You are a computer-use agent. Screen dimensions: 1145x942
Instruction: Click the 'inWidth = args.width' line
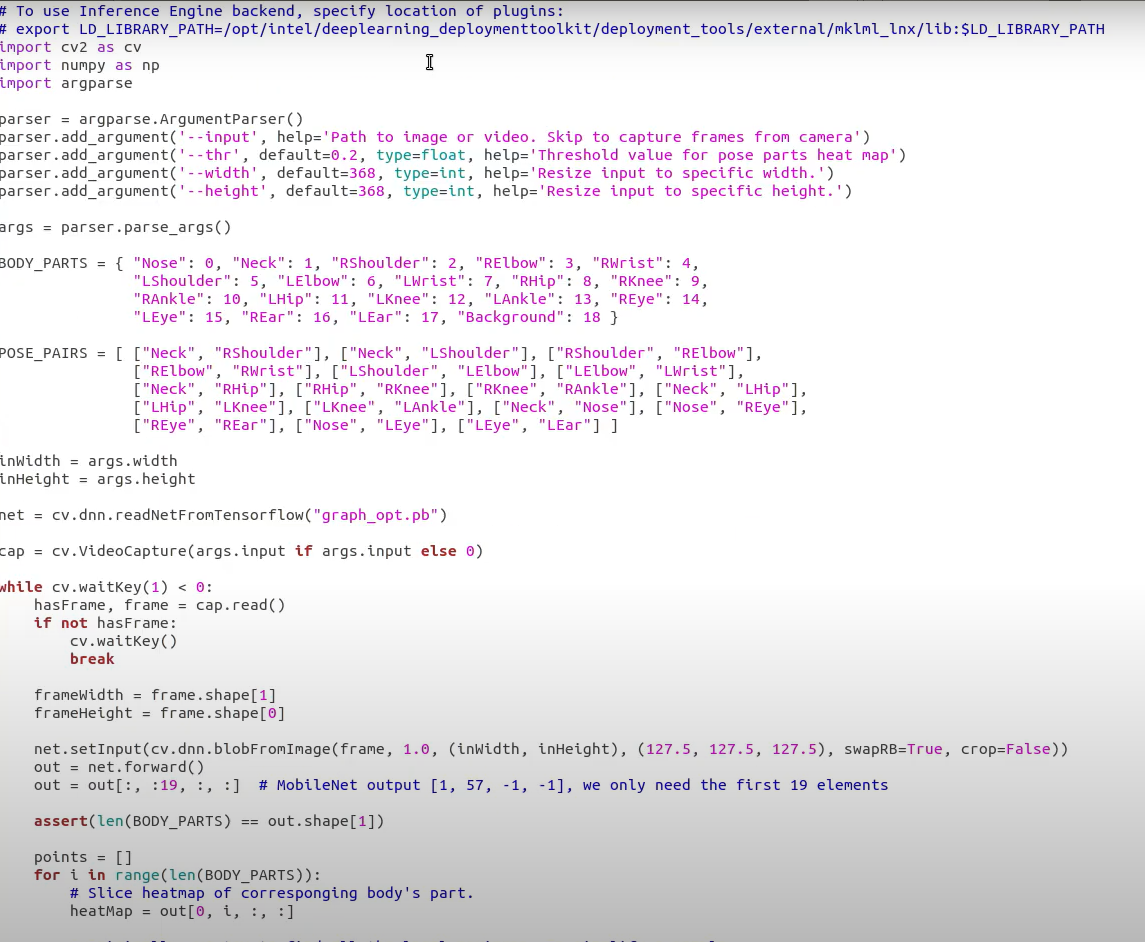pos(88,462)
